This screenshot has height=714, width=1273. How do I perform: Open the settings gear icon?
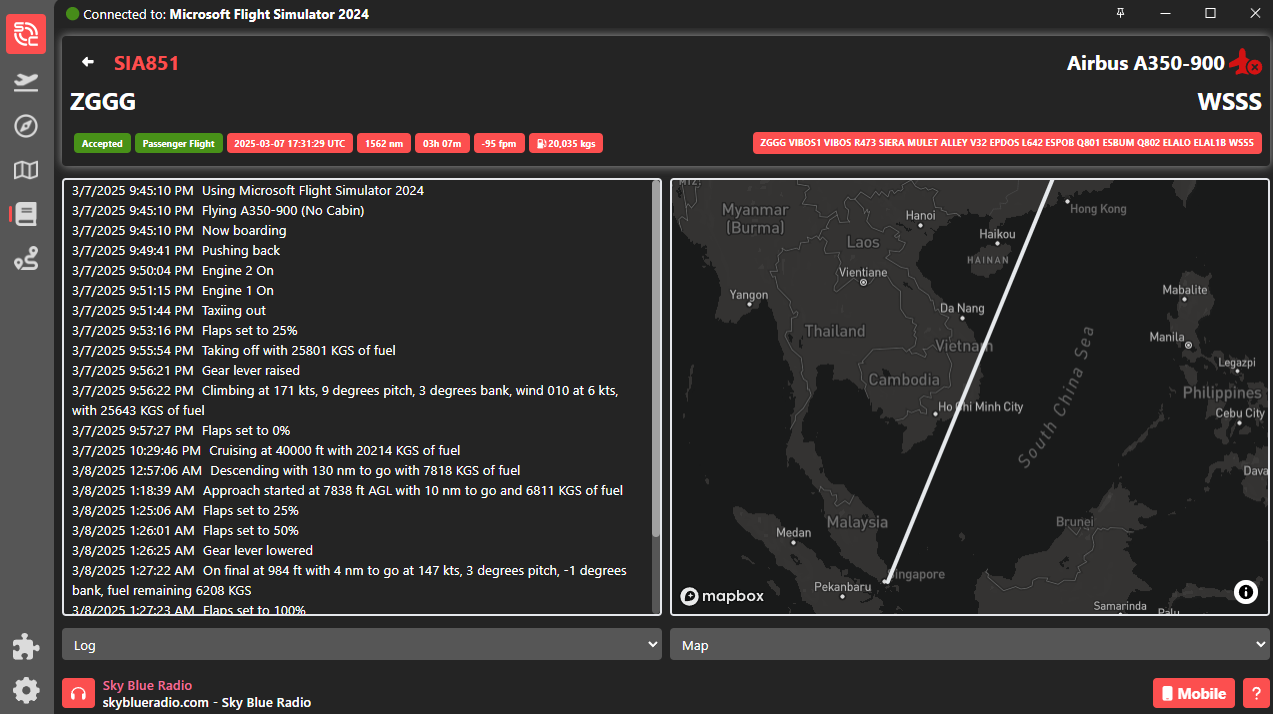coord(26,690)
